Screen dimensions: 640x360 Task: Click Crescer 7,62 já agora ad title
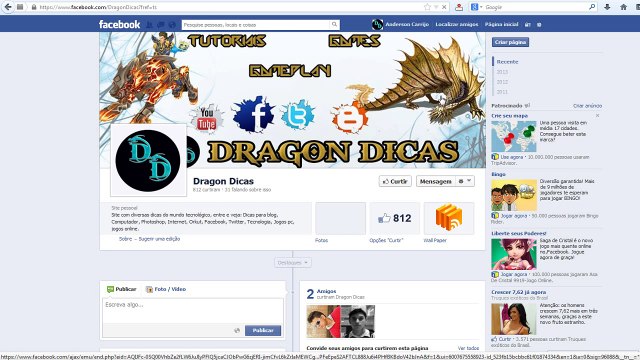click(x=518, y=292)
